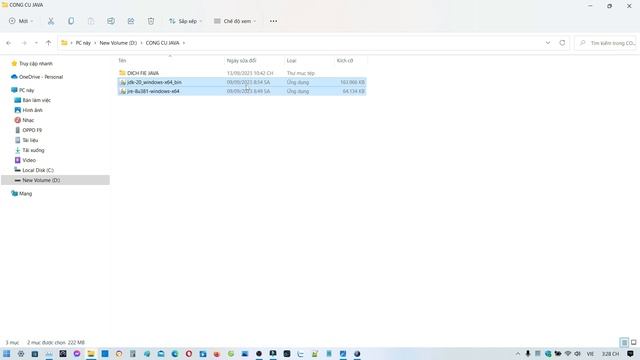
Task: Click the Share icon in the toolbar
Action: coord(131,21)
